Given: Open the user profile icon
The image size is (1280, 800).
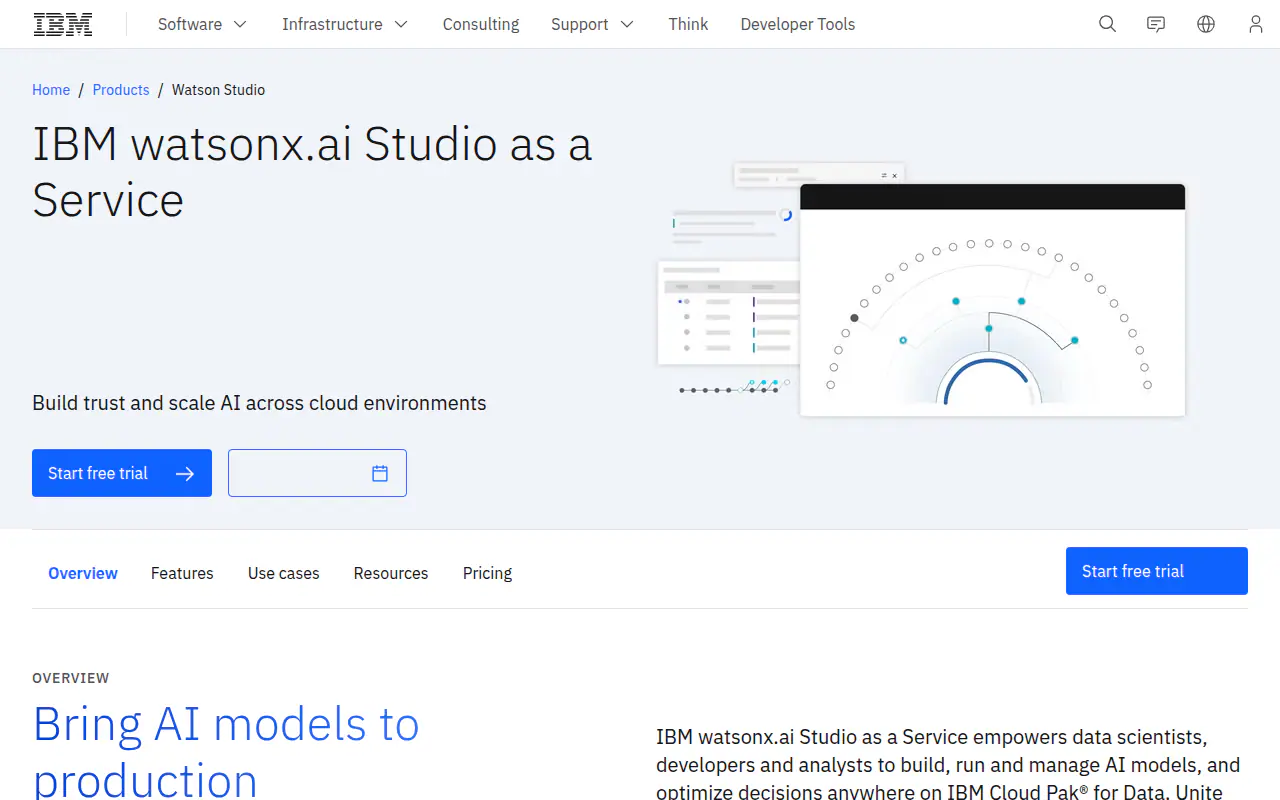Looking at the screenshot, I should (x=1256, y=24).
